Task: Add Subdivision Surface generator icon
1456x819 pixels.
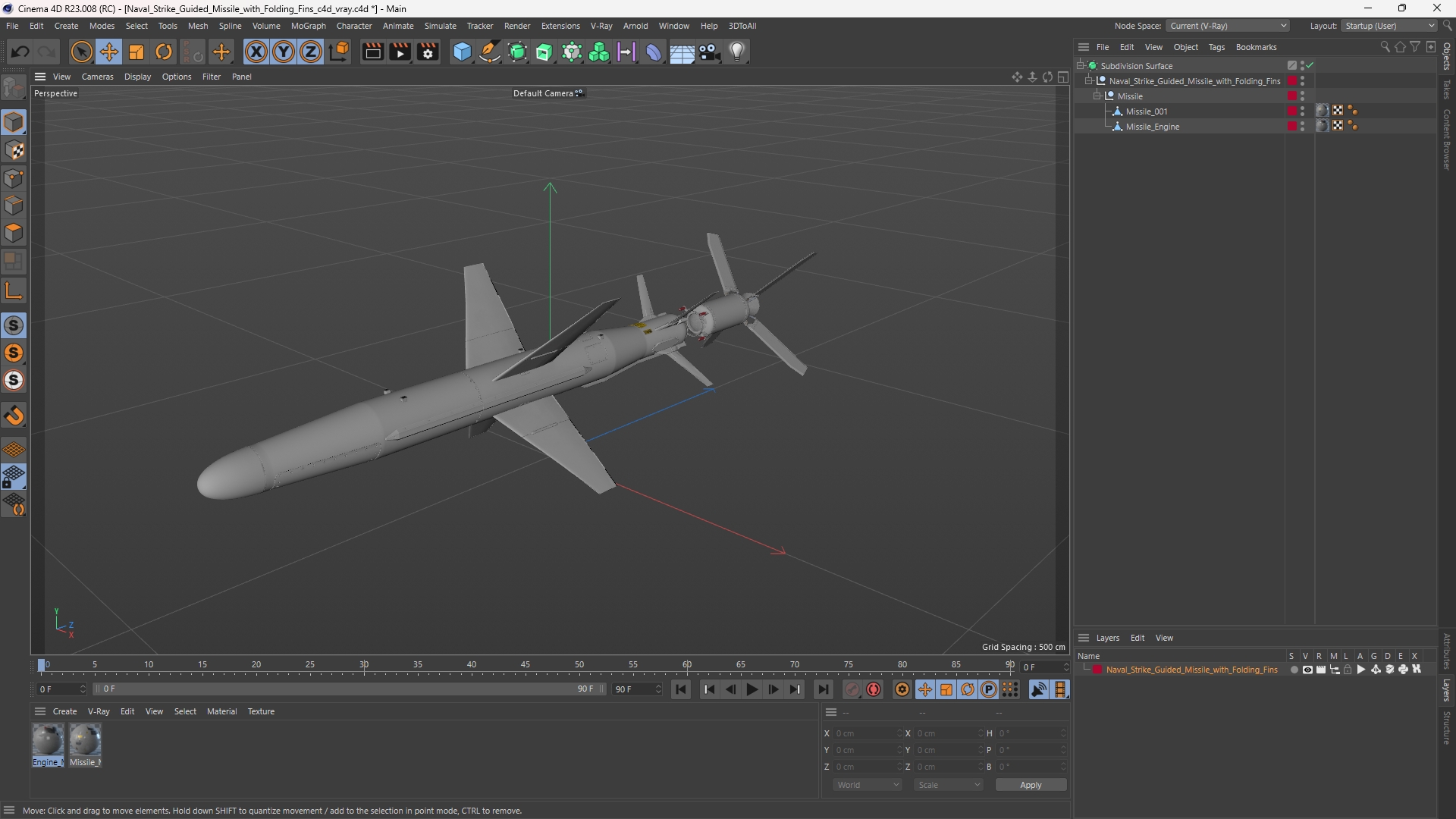Action: (518, 52)
